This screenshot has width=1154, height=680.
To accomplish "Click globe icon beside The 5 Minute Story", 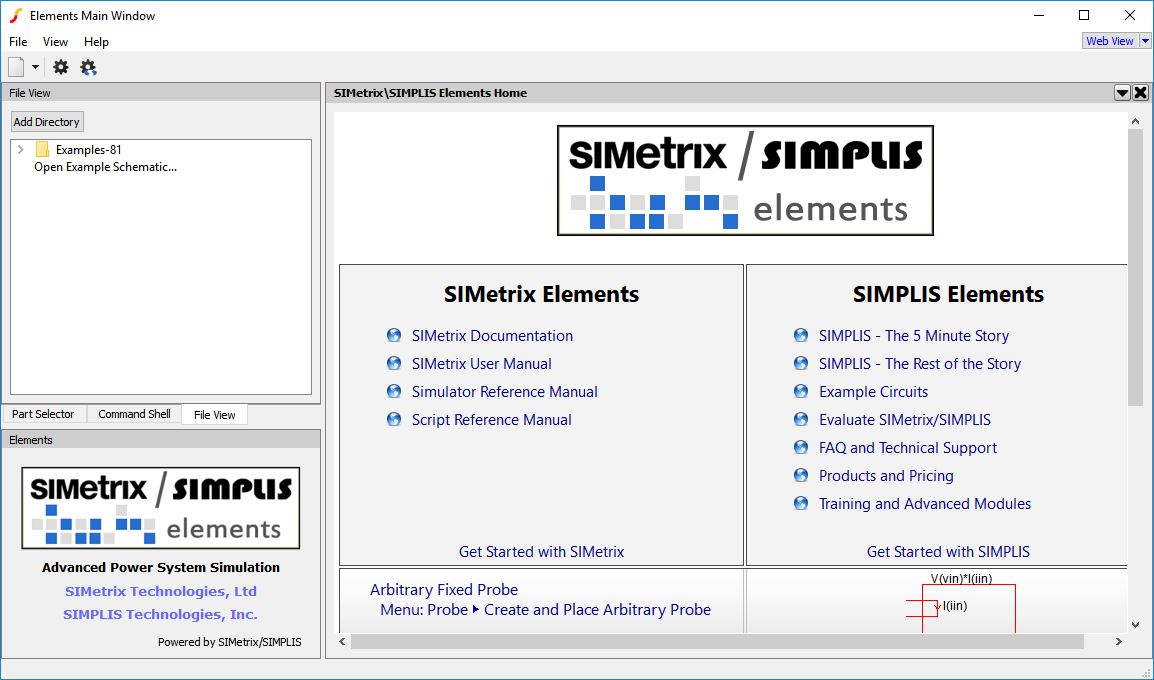I will coord(801,336).
